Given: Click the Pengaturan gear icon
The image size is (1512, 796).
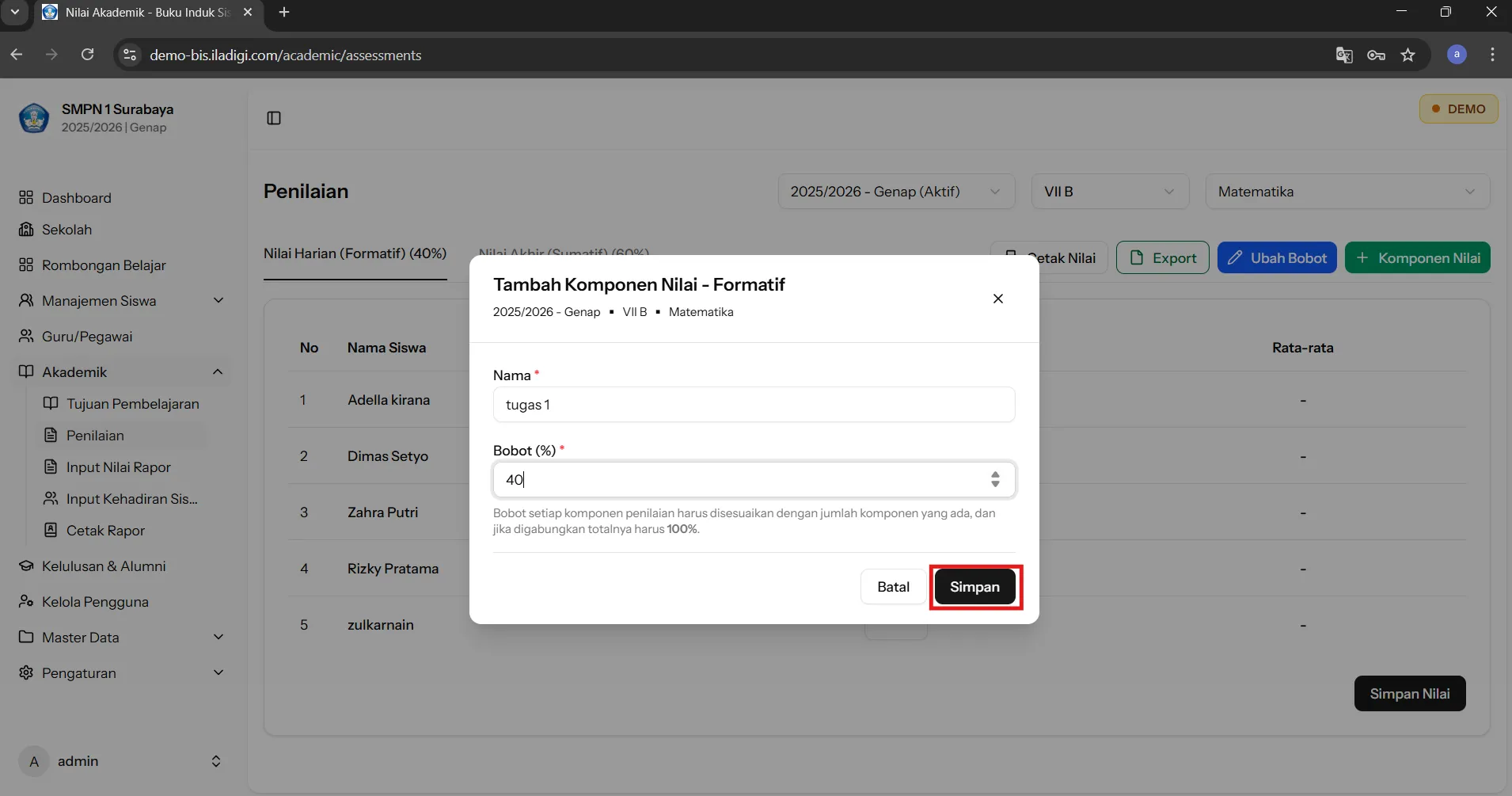Looking at the screenshot, I should tap(26, 673).
